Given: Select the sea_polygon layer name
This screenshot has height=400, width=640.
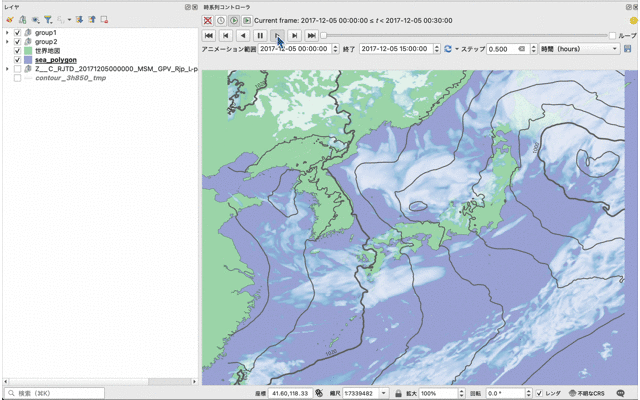Looking at the screenshot, I should pos(56,60).
